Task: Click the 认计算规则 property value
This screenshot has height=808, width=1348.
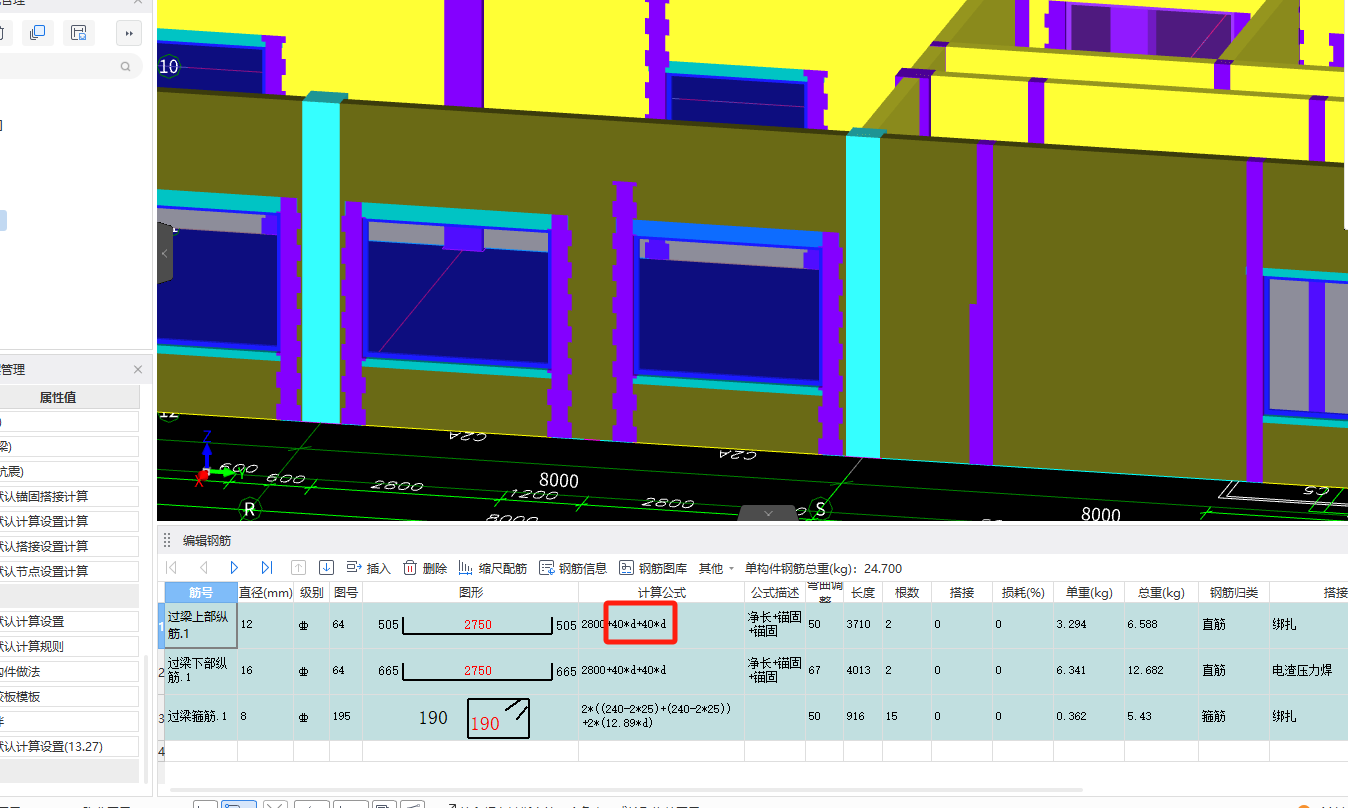Action: [69, 646]
